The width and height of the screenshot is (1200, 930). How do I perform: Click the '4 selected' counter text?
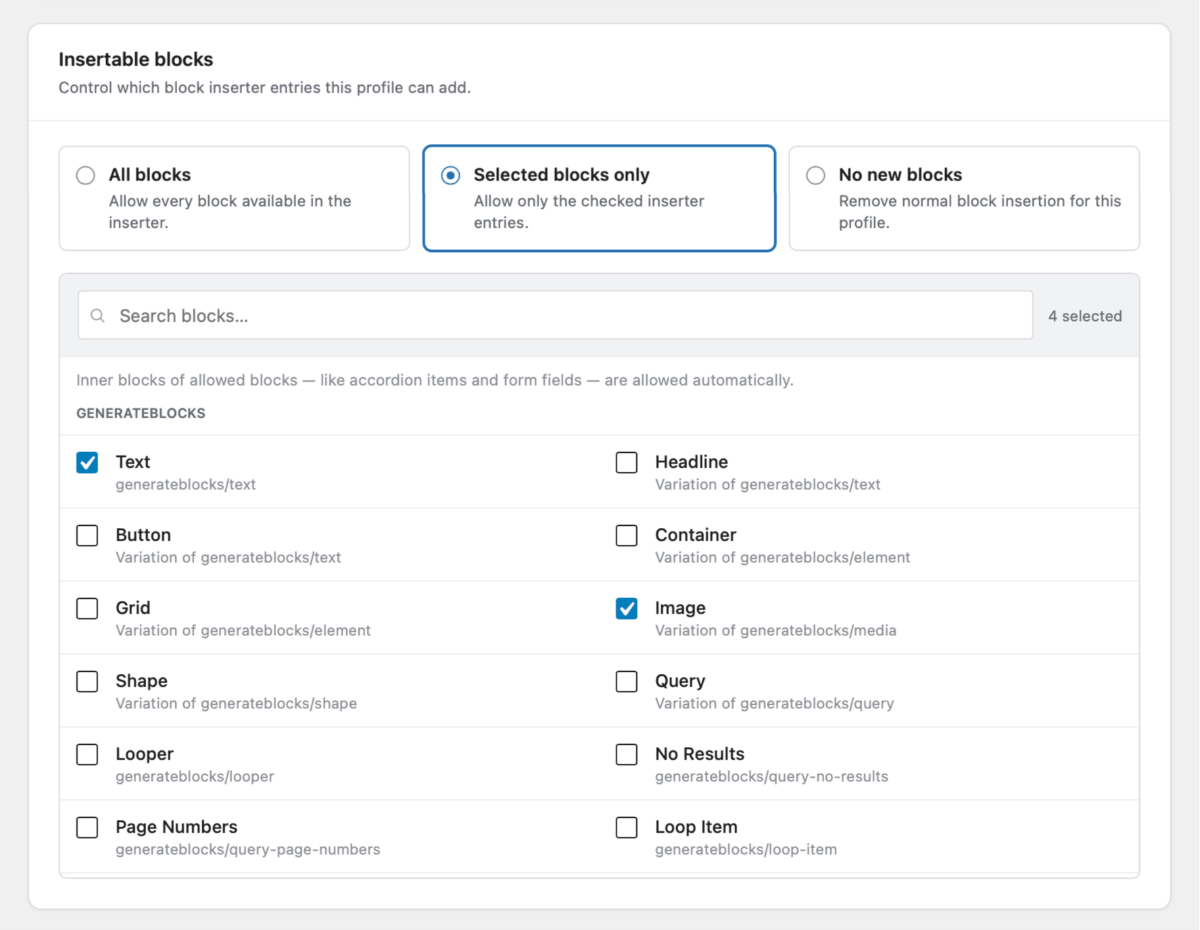click(x=1085, y=316)
